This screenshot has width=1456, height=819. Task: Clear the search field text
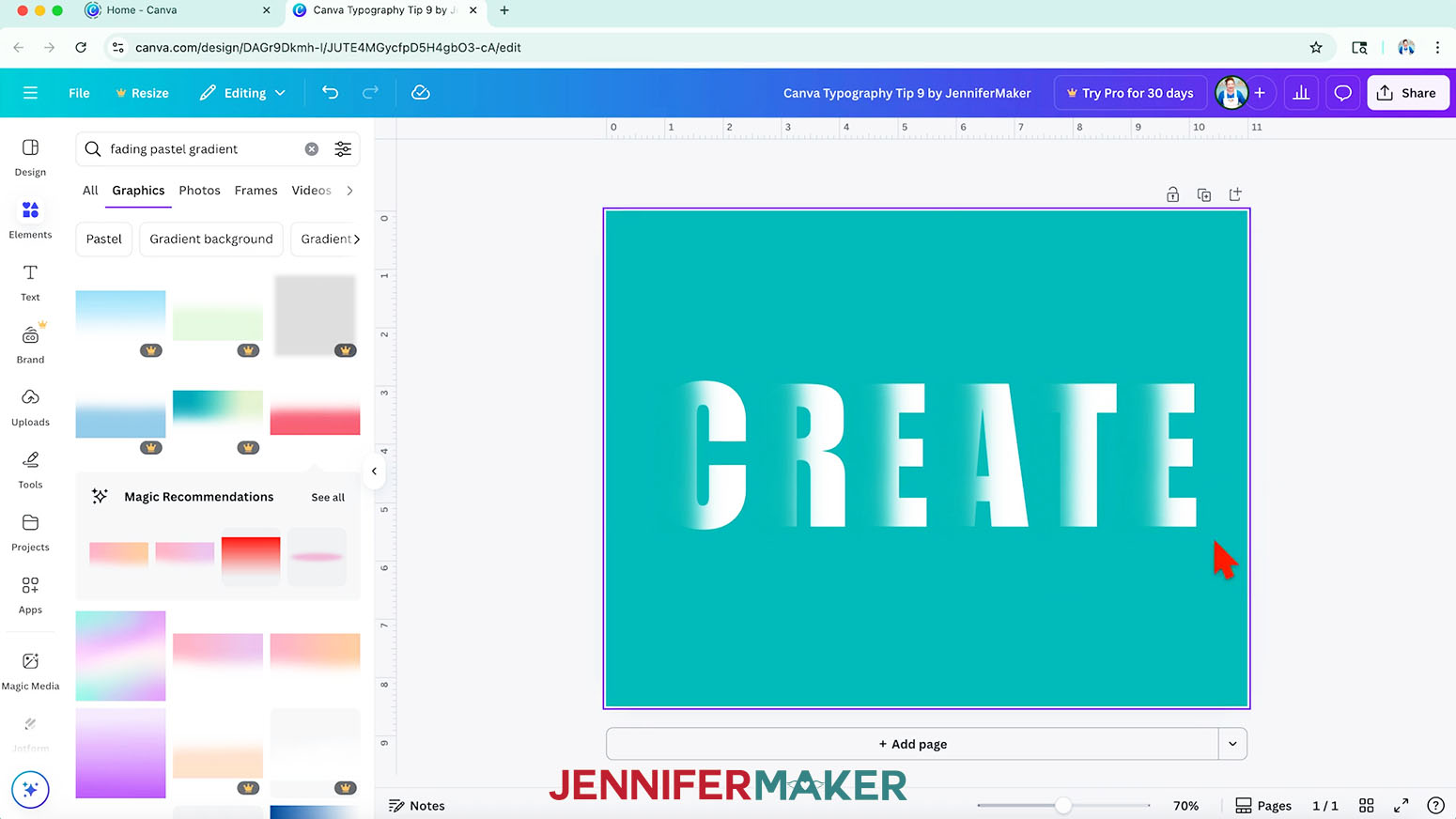pyautogui.click(x=312, y=149)
